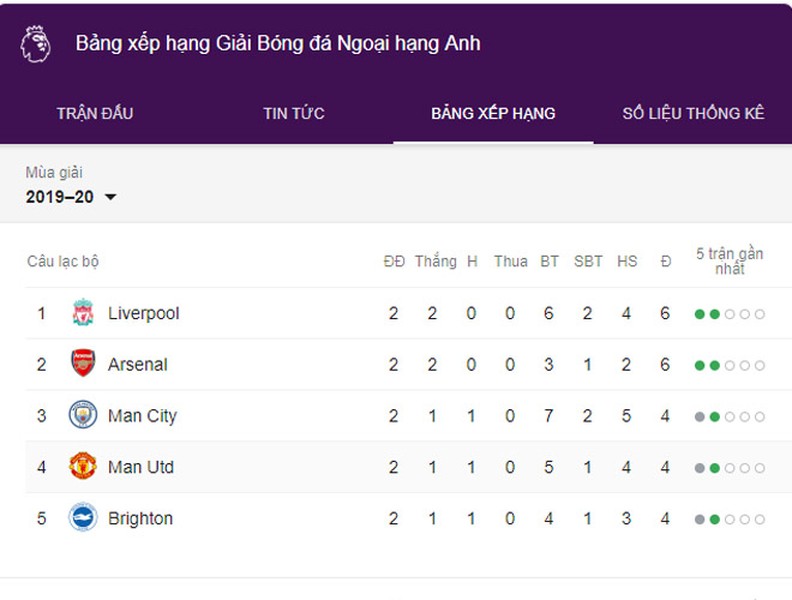792x600 pixels.
Task: Switch to the TRẬN ĐẤU tab
Action: (95, 113)
